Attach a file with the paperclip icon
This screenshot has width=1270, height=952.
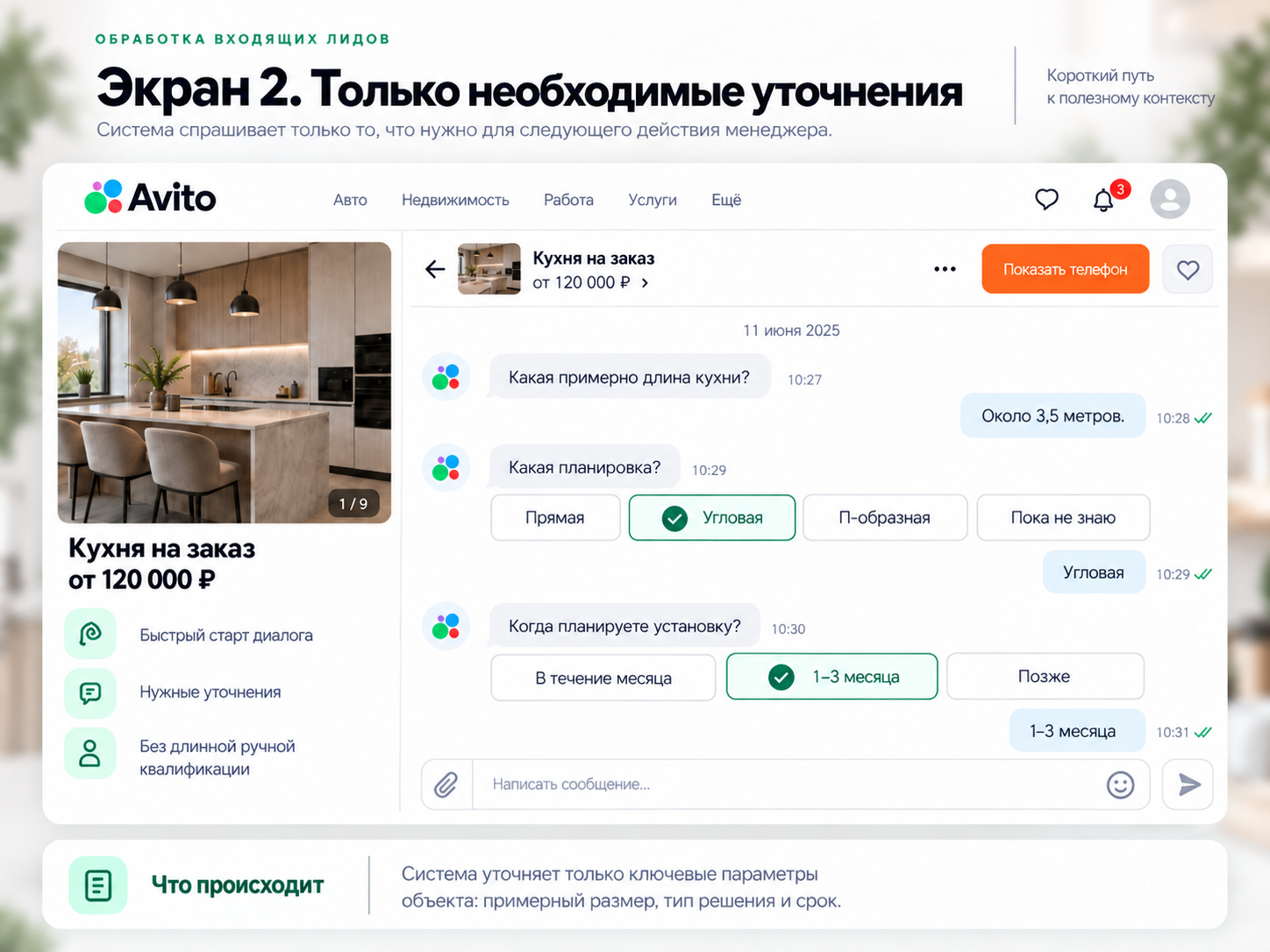446,785
